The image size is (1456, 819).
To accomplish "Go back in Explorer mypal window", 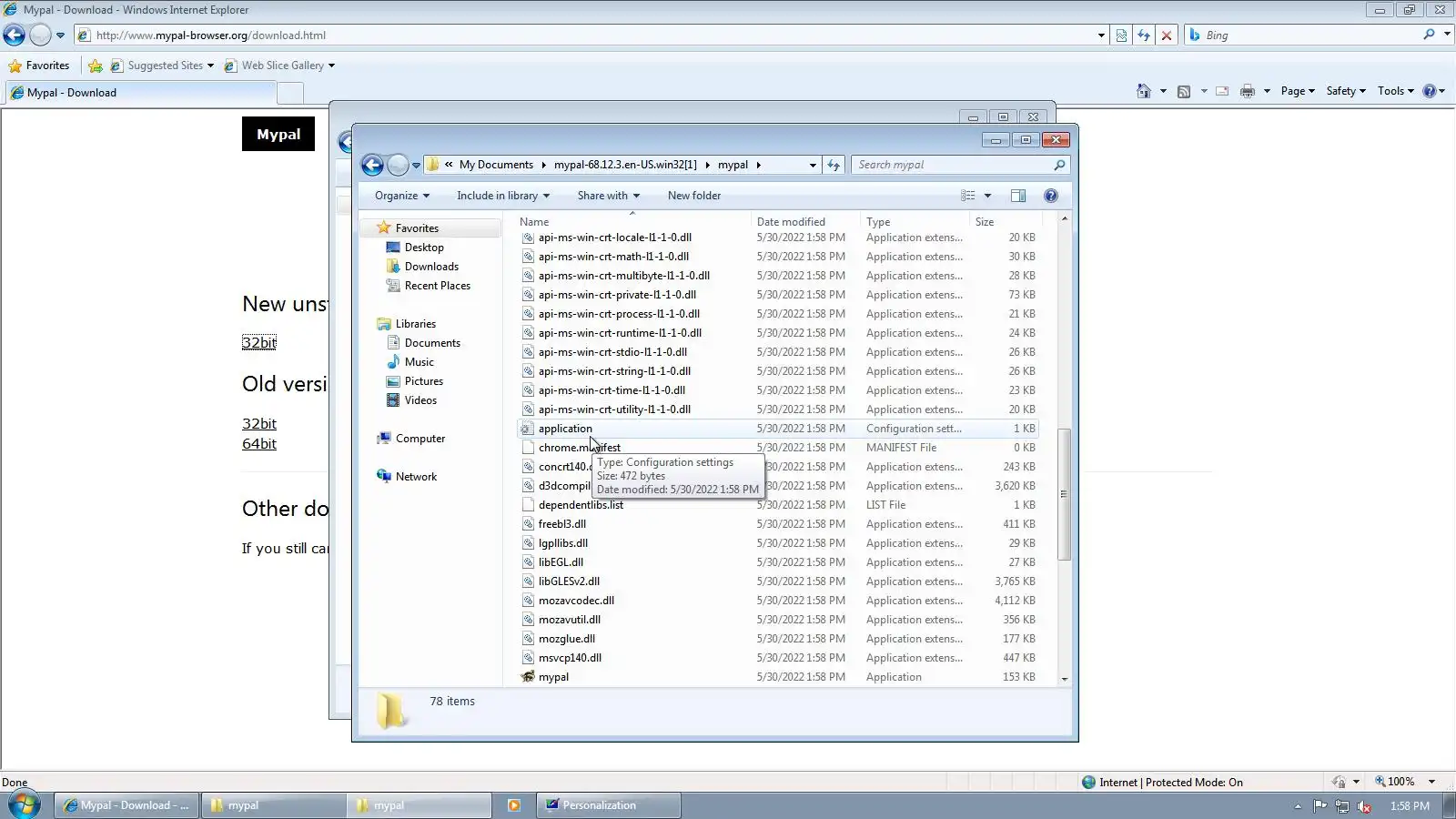I will [372, 165].
